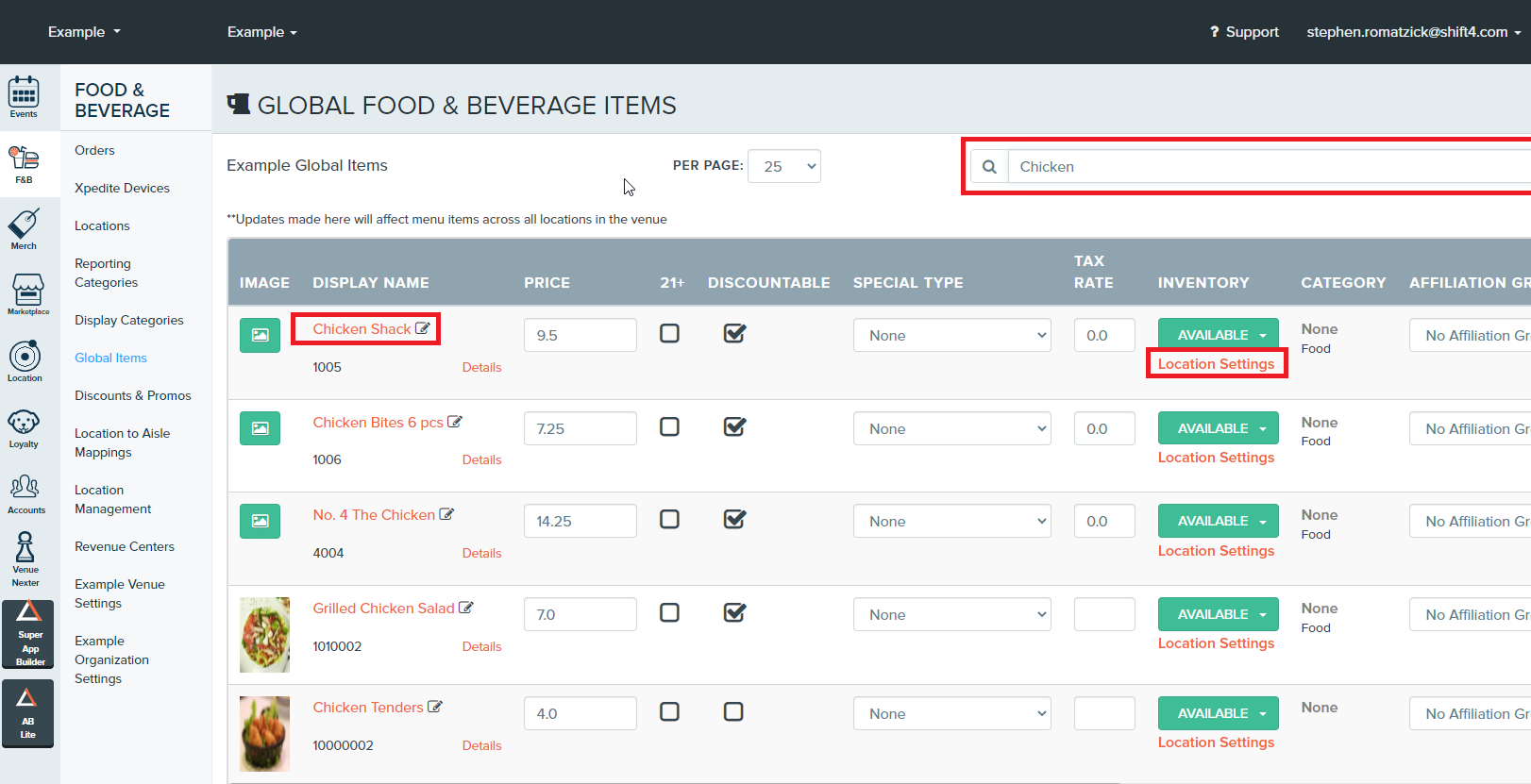Toggle 21+ for Grilled Chicken Salad
The height and width of the screenshot is (784, 1531).
(x=669, y=612)
